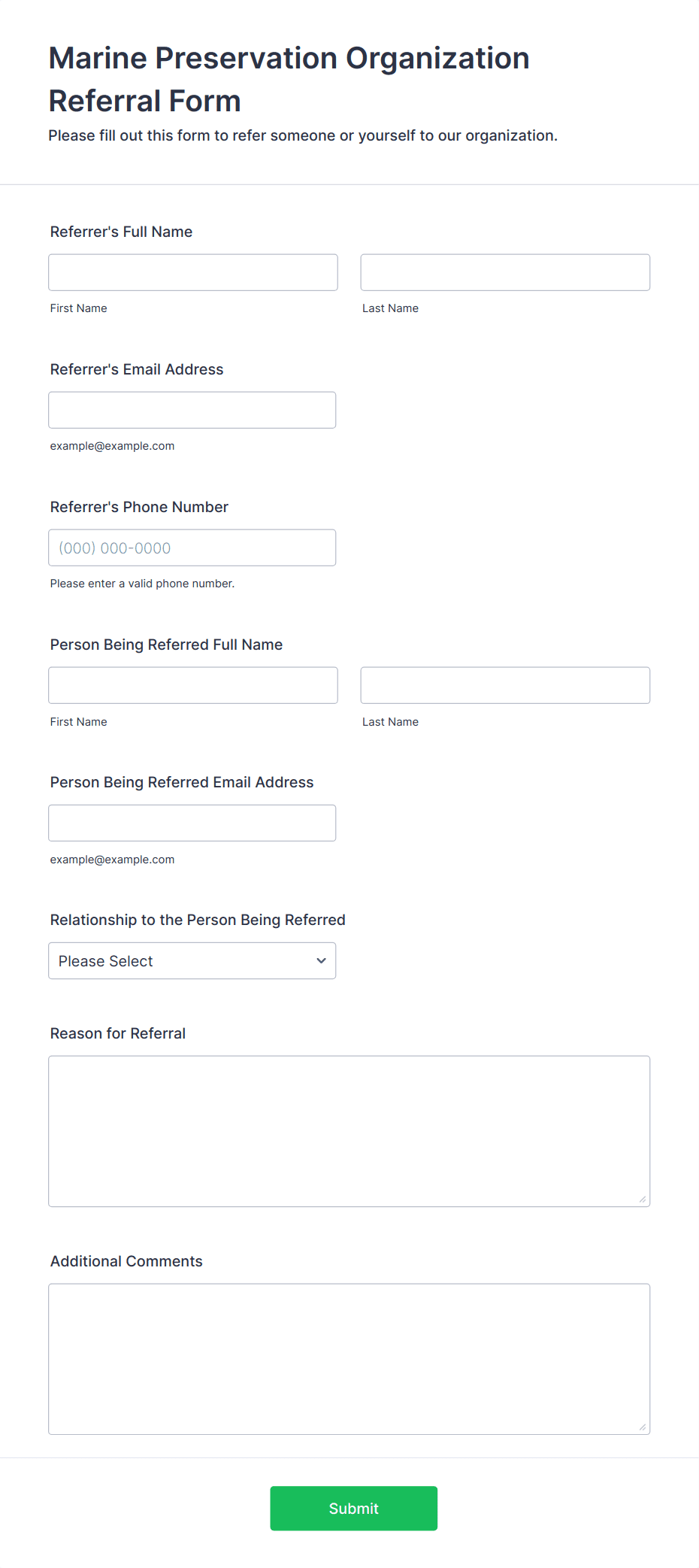Click the Additional Comments label
The image size is (699, 1568).
point(126,1261)
